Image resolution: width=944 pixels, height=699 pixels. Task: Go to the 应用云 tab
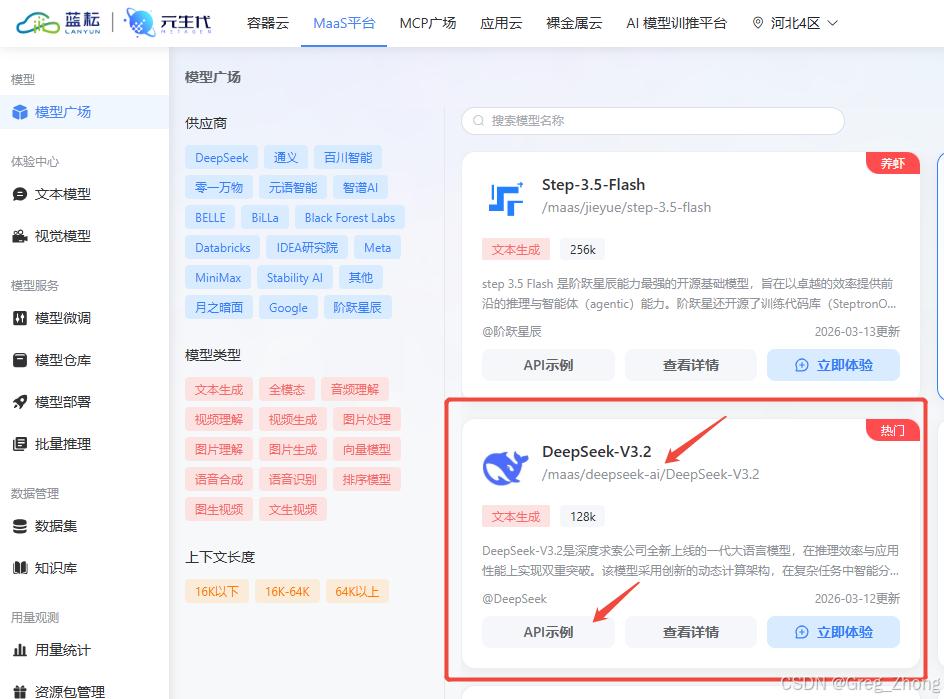click(501, 23)
